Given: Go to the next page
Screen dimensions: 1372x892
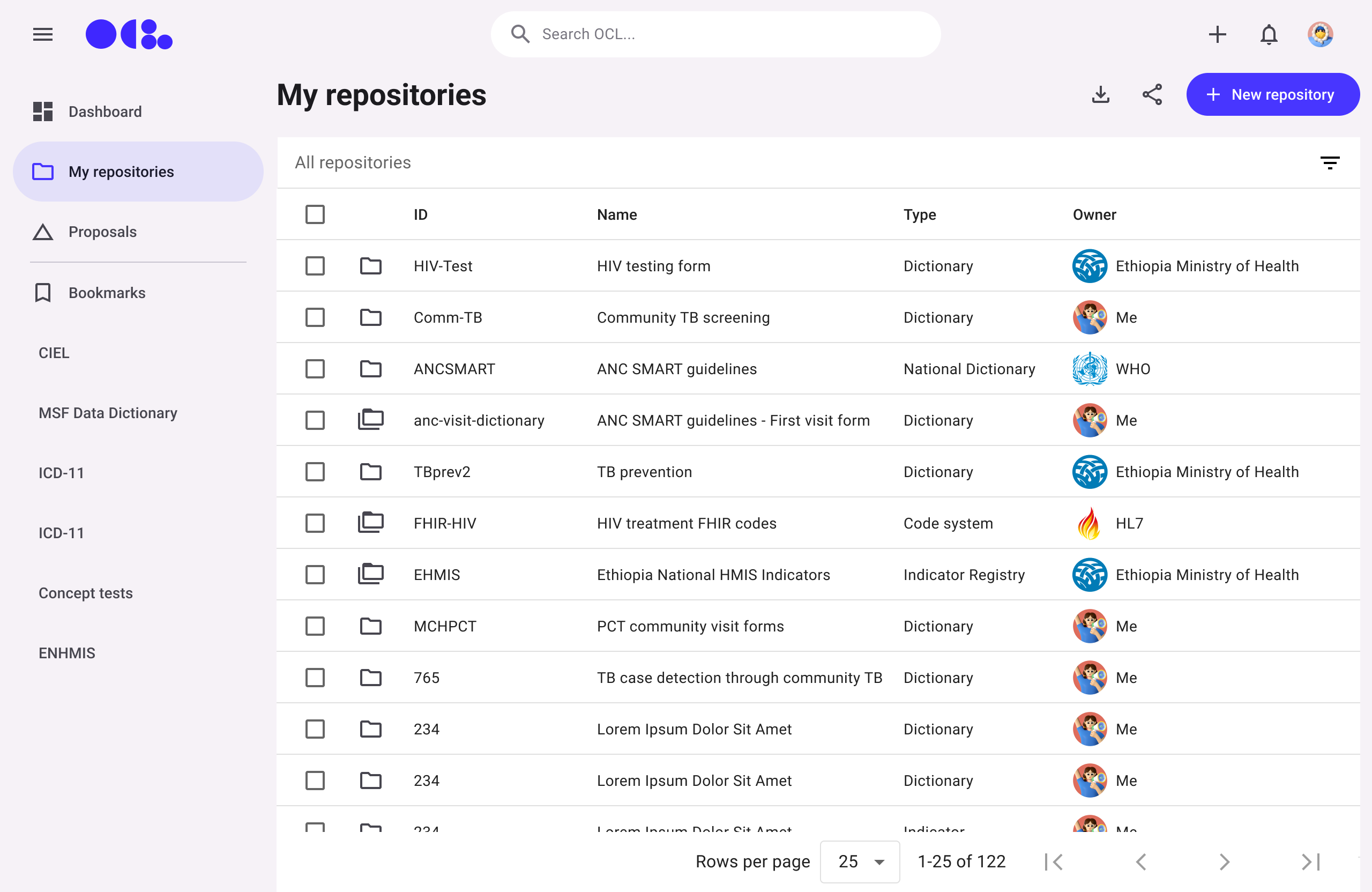Looking at the screenshot, I should point(1225,861).
